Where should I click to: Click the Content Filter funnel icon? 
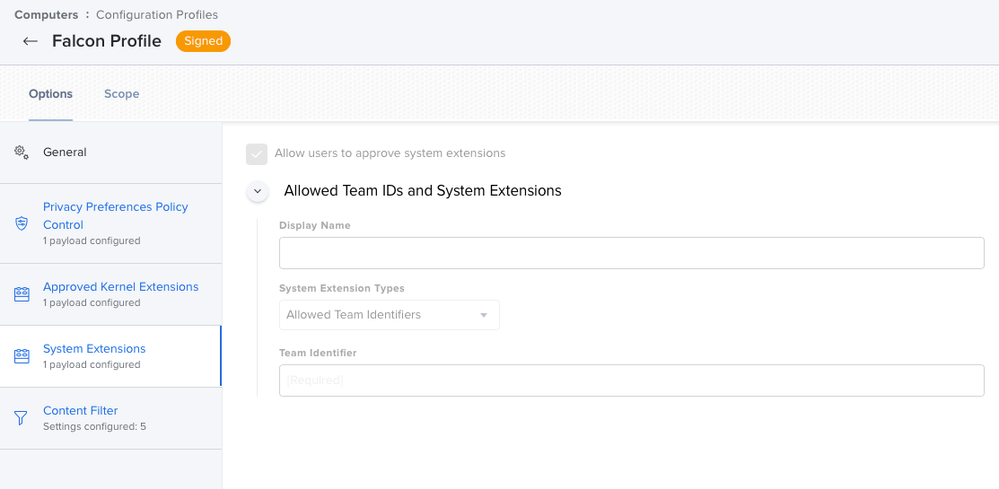[x=21, y=418]
